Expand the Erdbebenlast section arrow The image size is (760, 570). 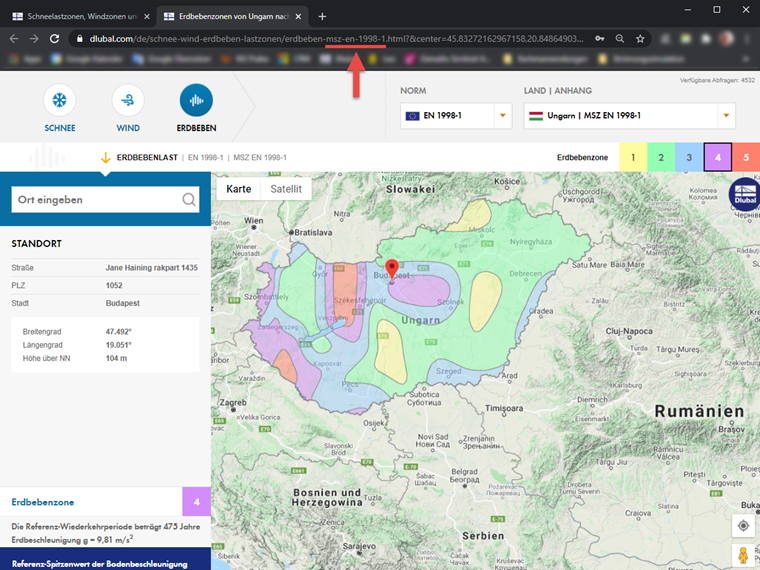pos(105,158)
